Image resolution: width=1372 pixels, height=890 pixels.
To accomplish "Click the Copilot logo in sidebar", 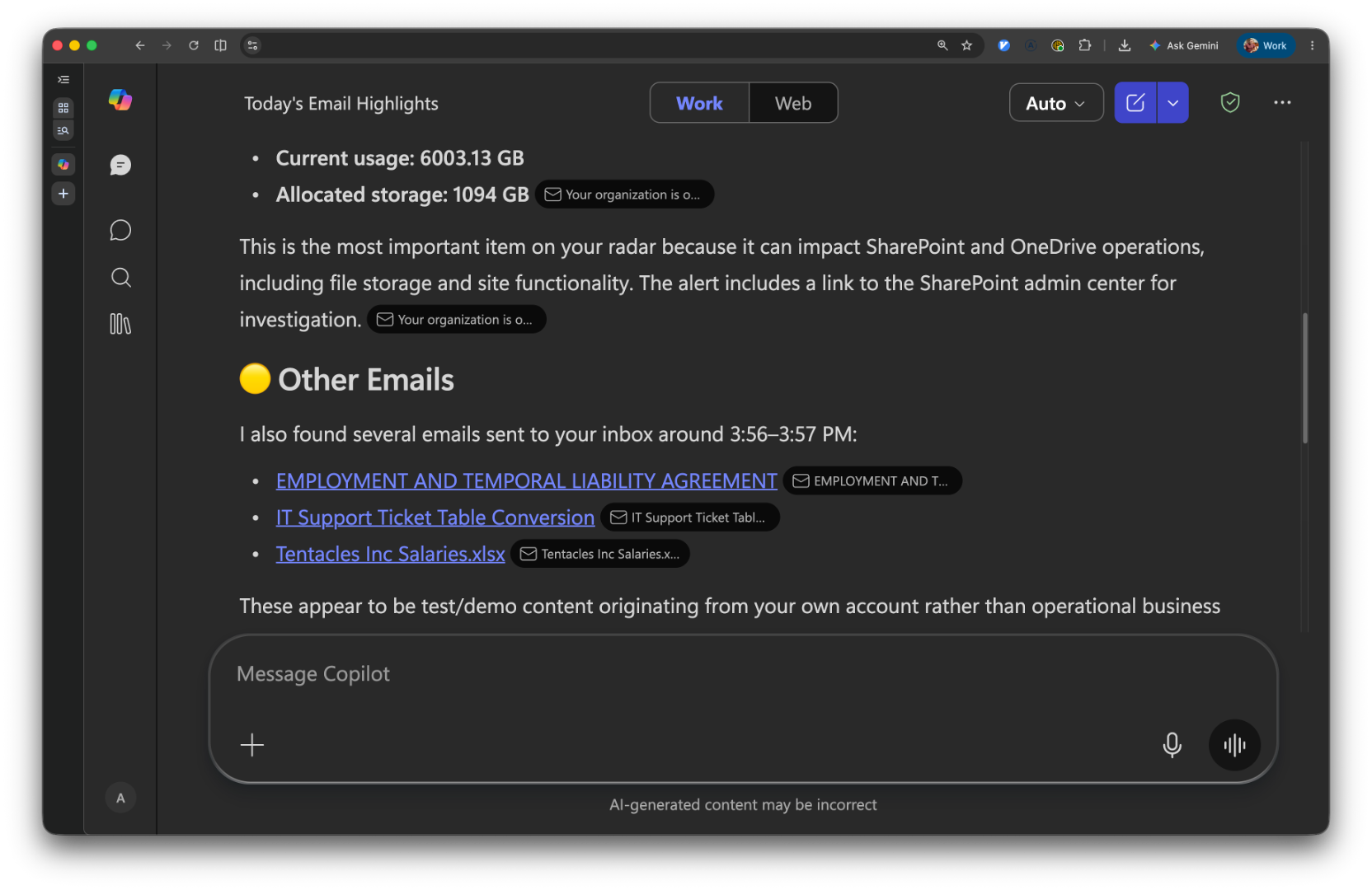I will click(x=120, y=101).
